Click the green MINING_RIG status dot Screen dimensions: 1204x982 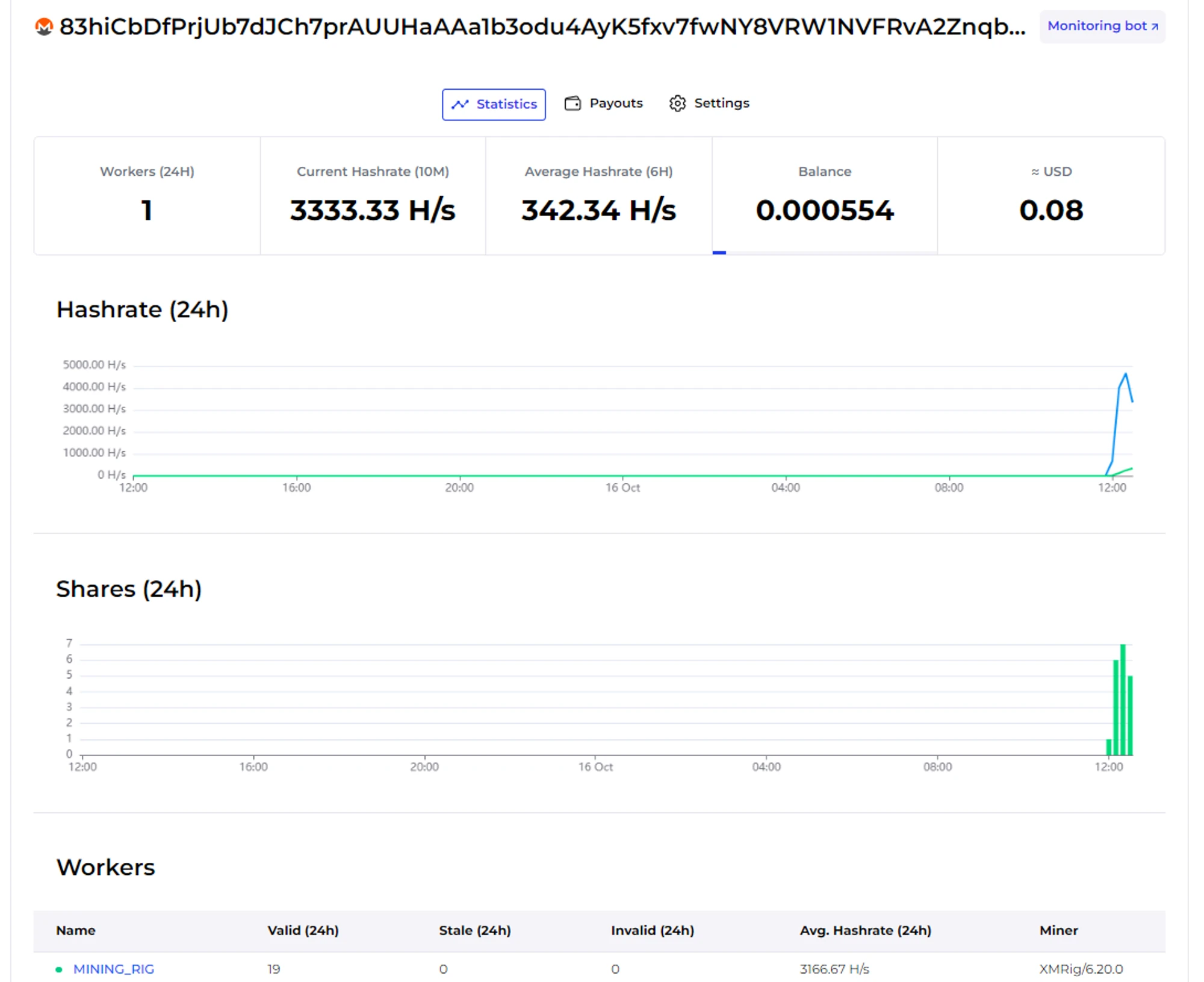(59, 969)
